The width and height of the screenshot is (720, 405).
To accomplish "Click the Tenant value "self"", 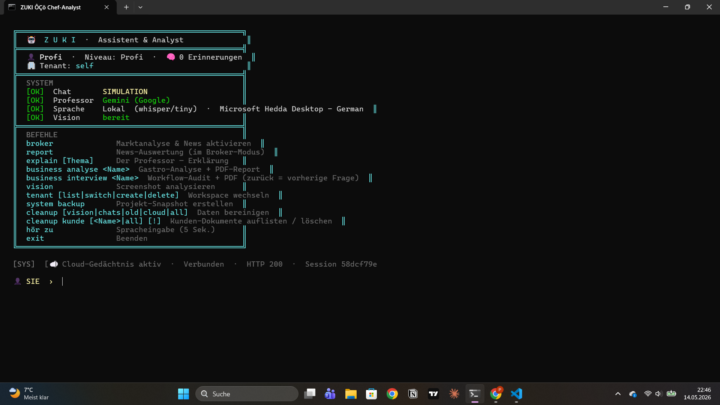I will [x=84, y=66].
